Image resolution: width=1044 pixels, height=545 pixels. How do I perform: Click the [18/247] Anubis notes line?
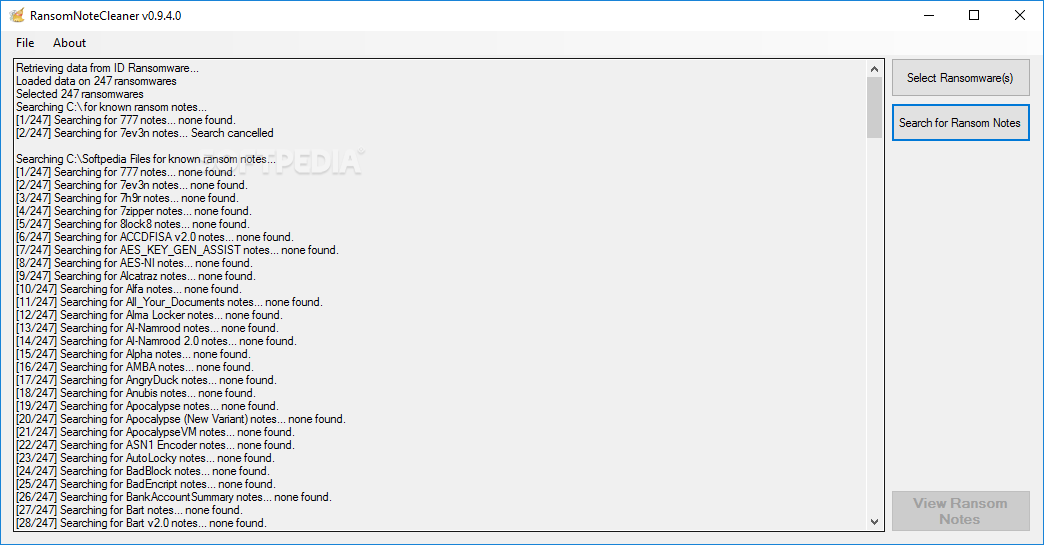(x=136, y=393)
